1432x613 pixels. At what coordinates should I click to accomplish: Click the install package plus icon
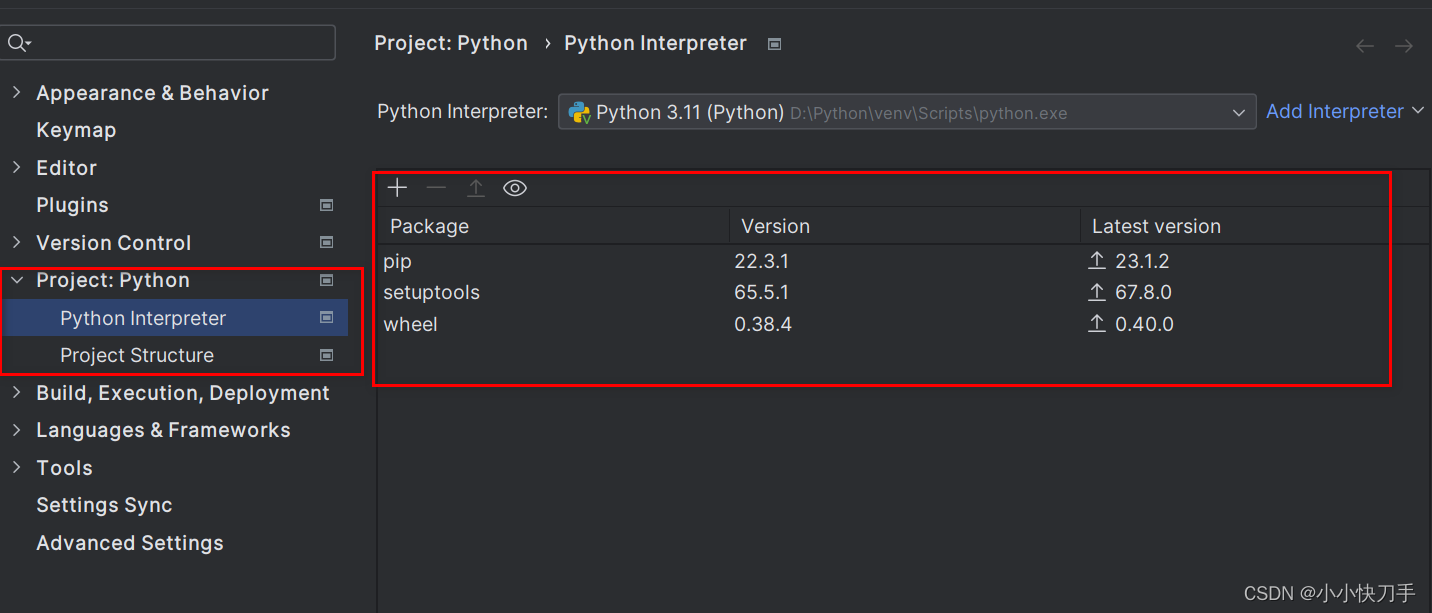[x=398, y=188]
